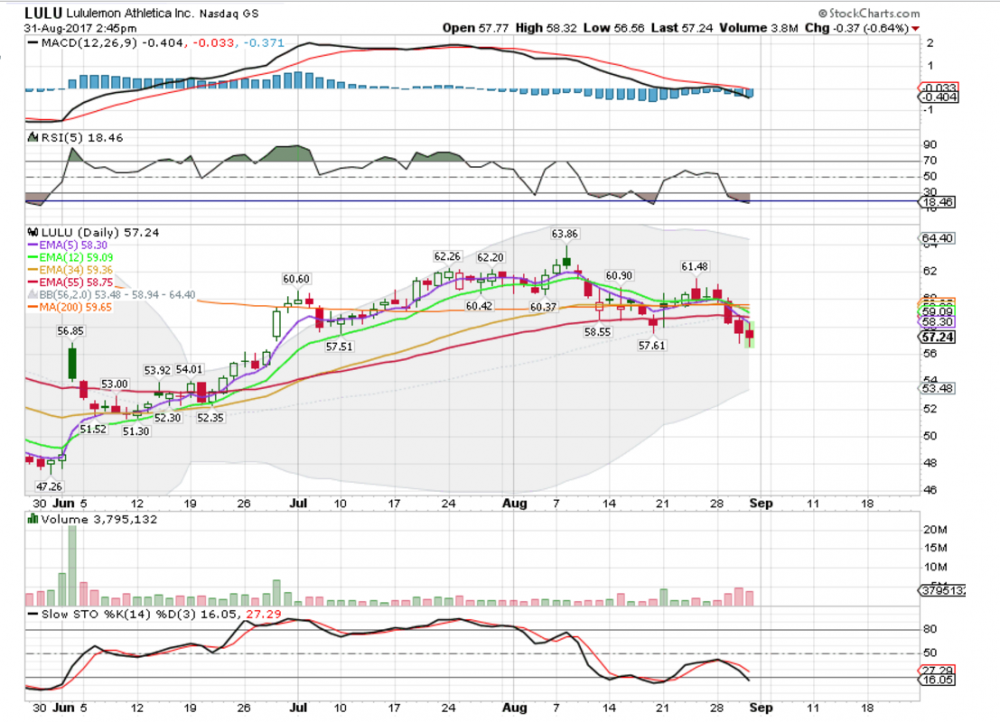Click the 56.85 June price label

coord(68,330)
